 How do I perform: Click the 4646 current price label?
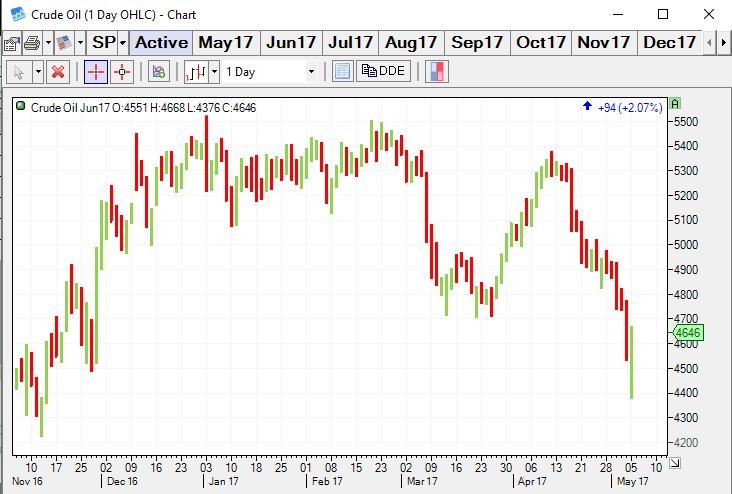coord(688,332)
